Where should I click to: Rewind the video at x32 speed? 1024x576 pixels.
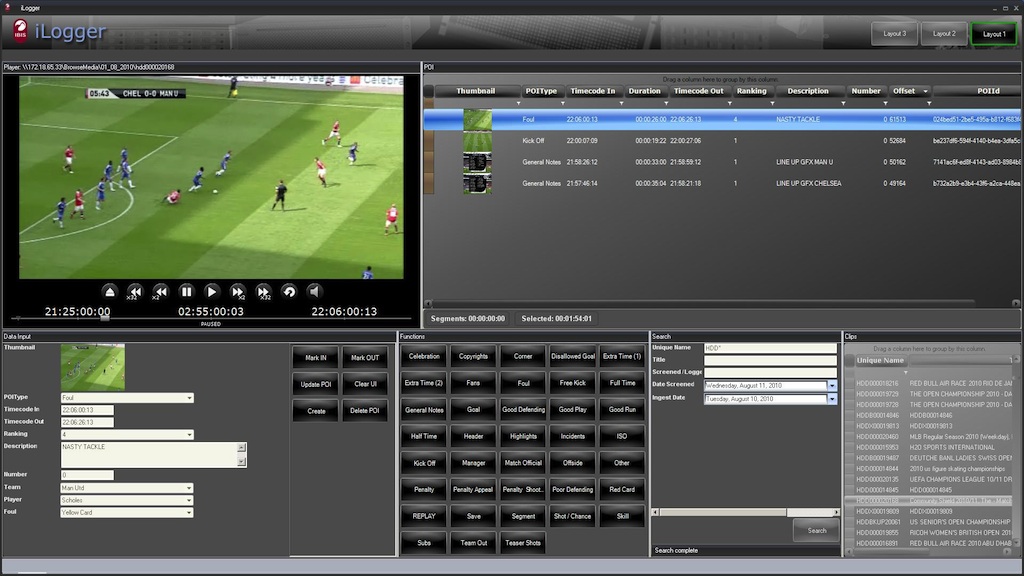click(135, 292)
